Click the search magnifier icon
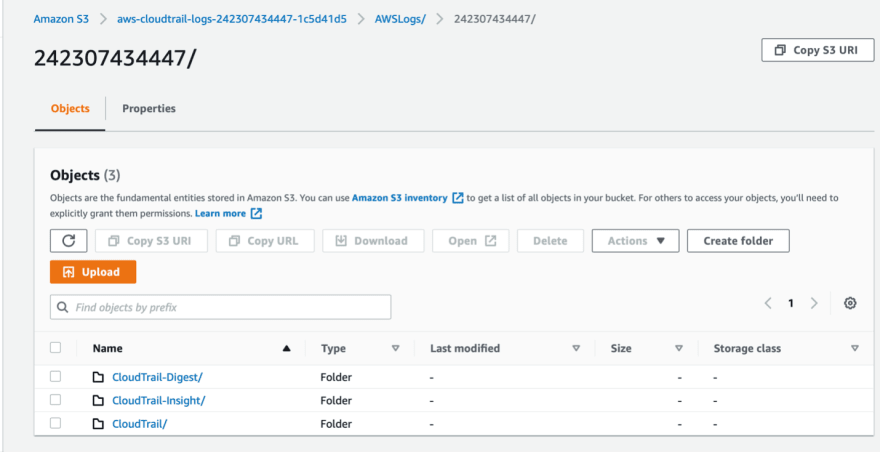The width and height of the screenshot is (880, 455). click(x=62, y=307)
